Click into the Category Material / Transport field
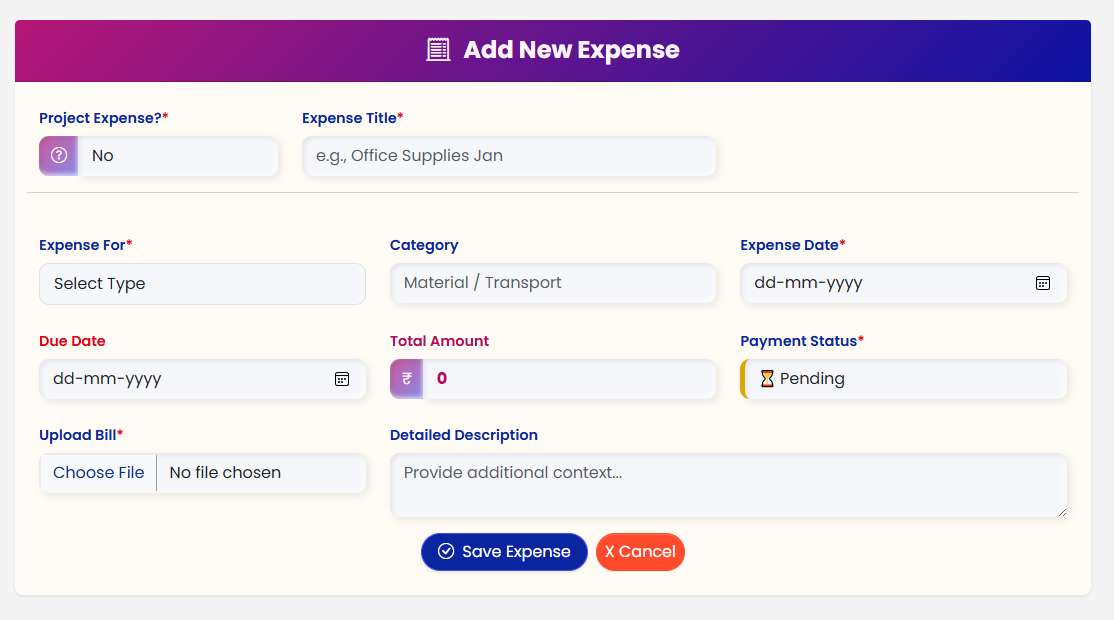The width and height of the screenshot is (1114, 620). click(x=553, y=283)
